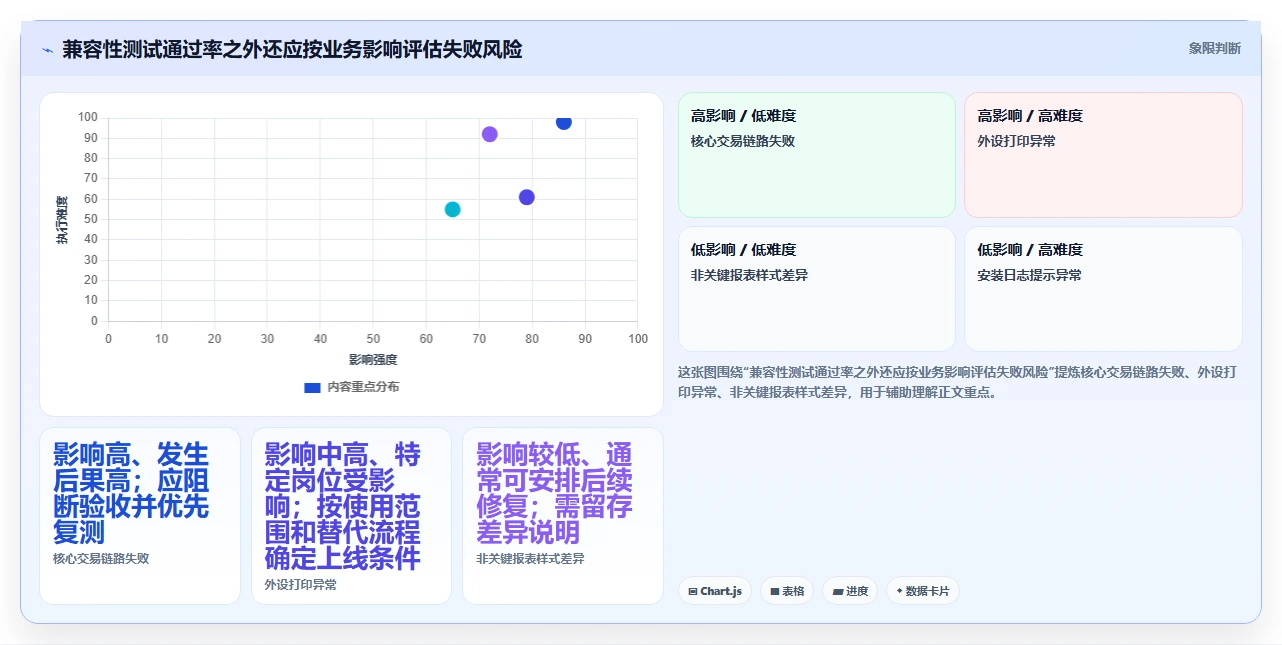
Task: Click the 内容重点分布 legend text
Action: point(363,387)
